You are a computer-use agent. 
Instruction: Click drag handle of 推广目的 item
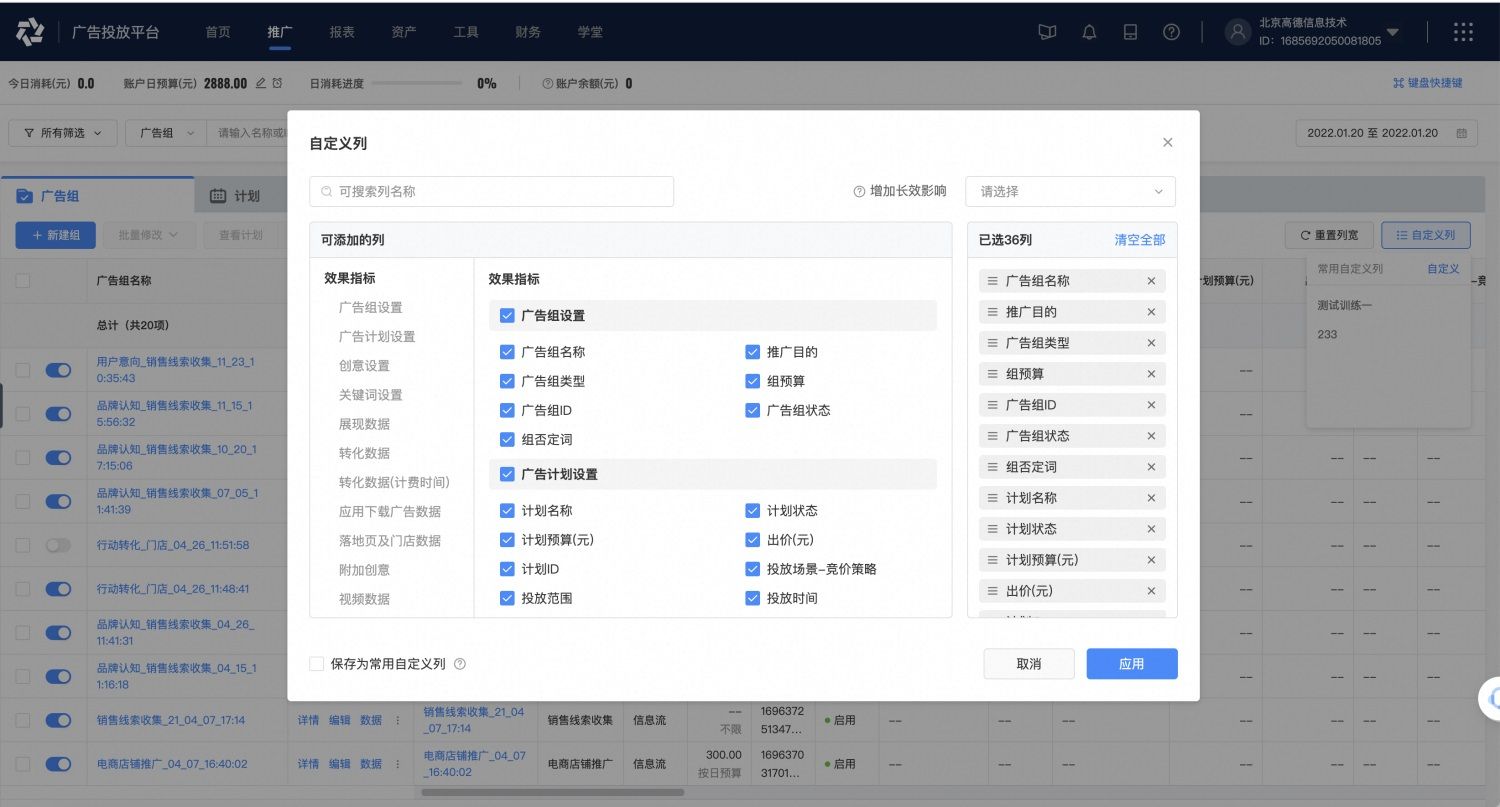coord(993,312)
